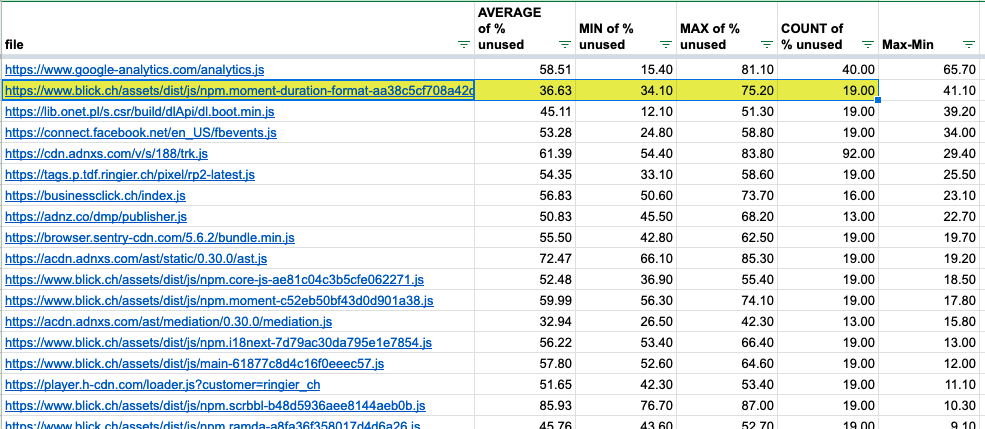Viewport: 985px width, 429px height.
Task: Select average cell 32.94
Action: pos(525,322)
